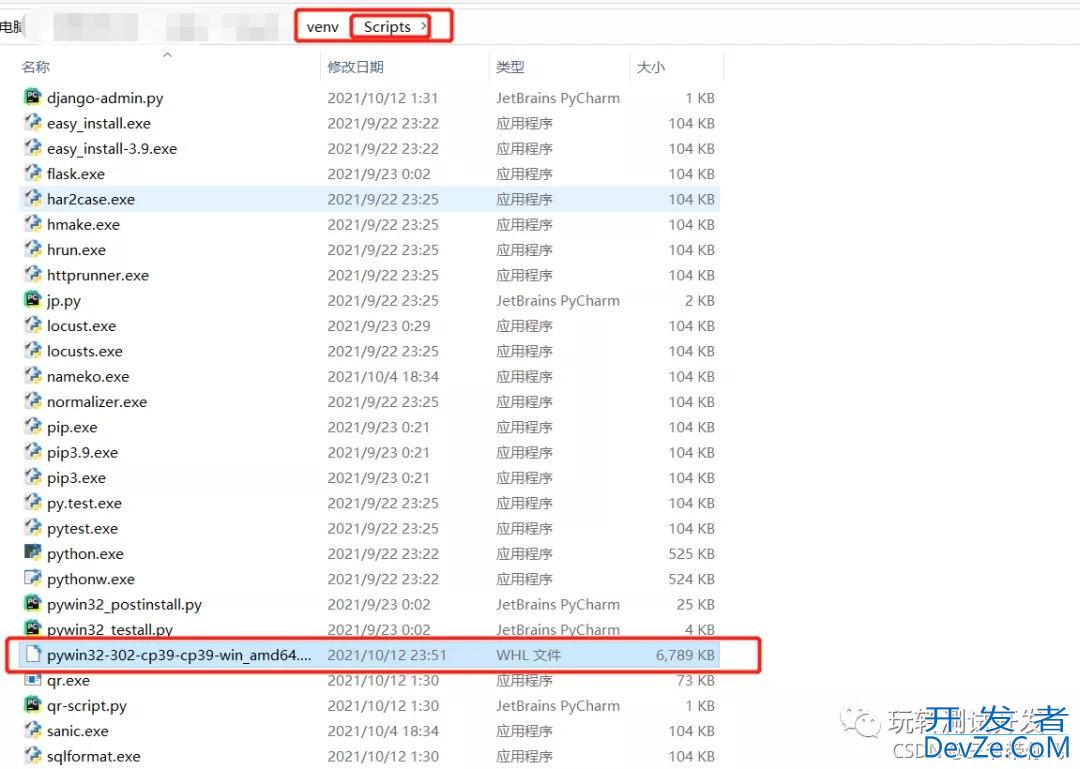The image size is (1080, 769).
Task: Toggle the sort arrow above the name column
Action: [167, 54]
